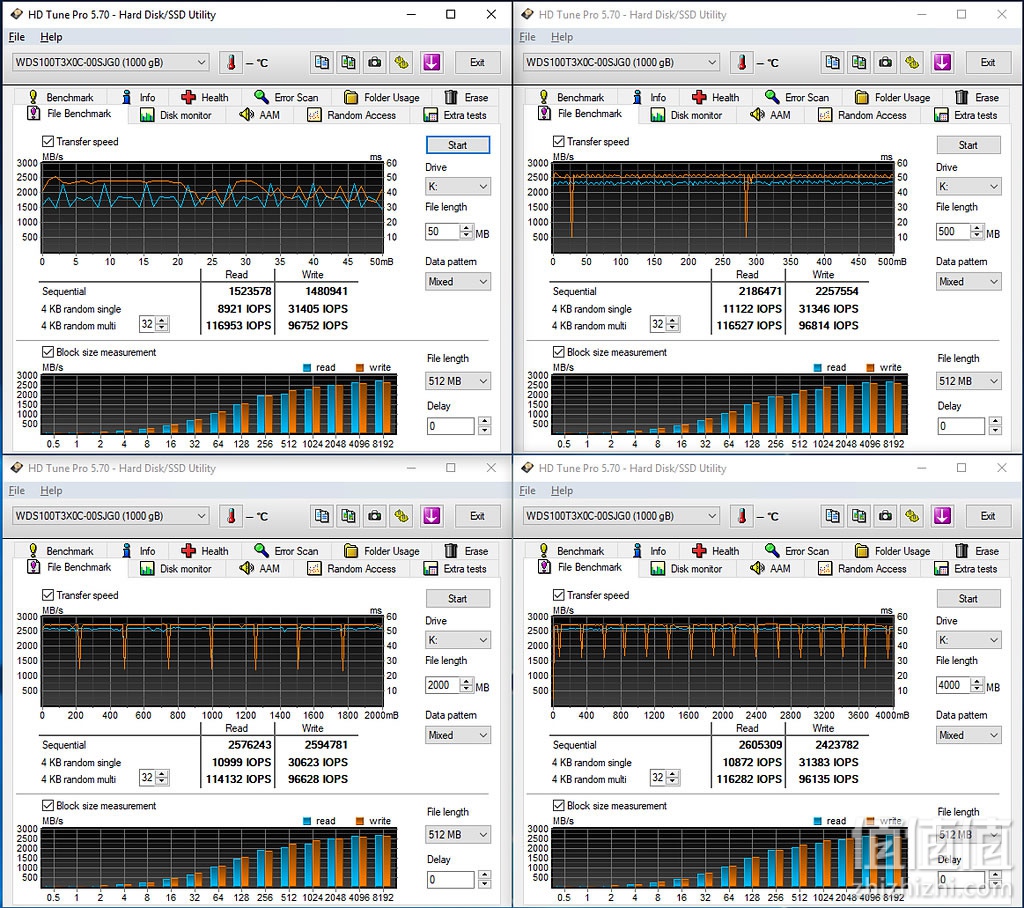
Task: Click copy text icon in bottom-left window
Action: coord(322,516)
